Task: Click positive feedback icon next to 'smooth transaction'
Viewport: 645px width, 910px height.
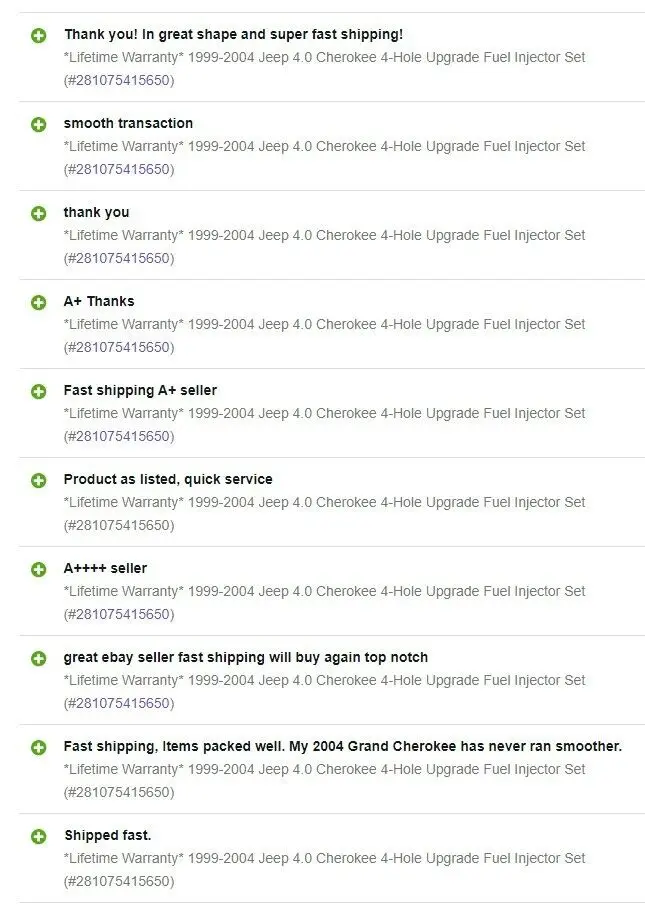Action: 38,124
